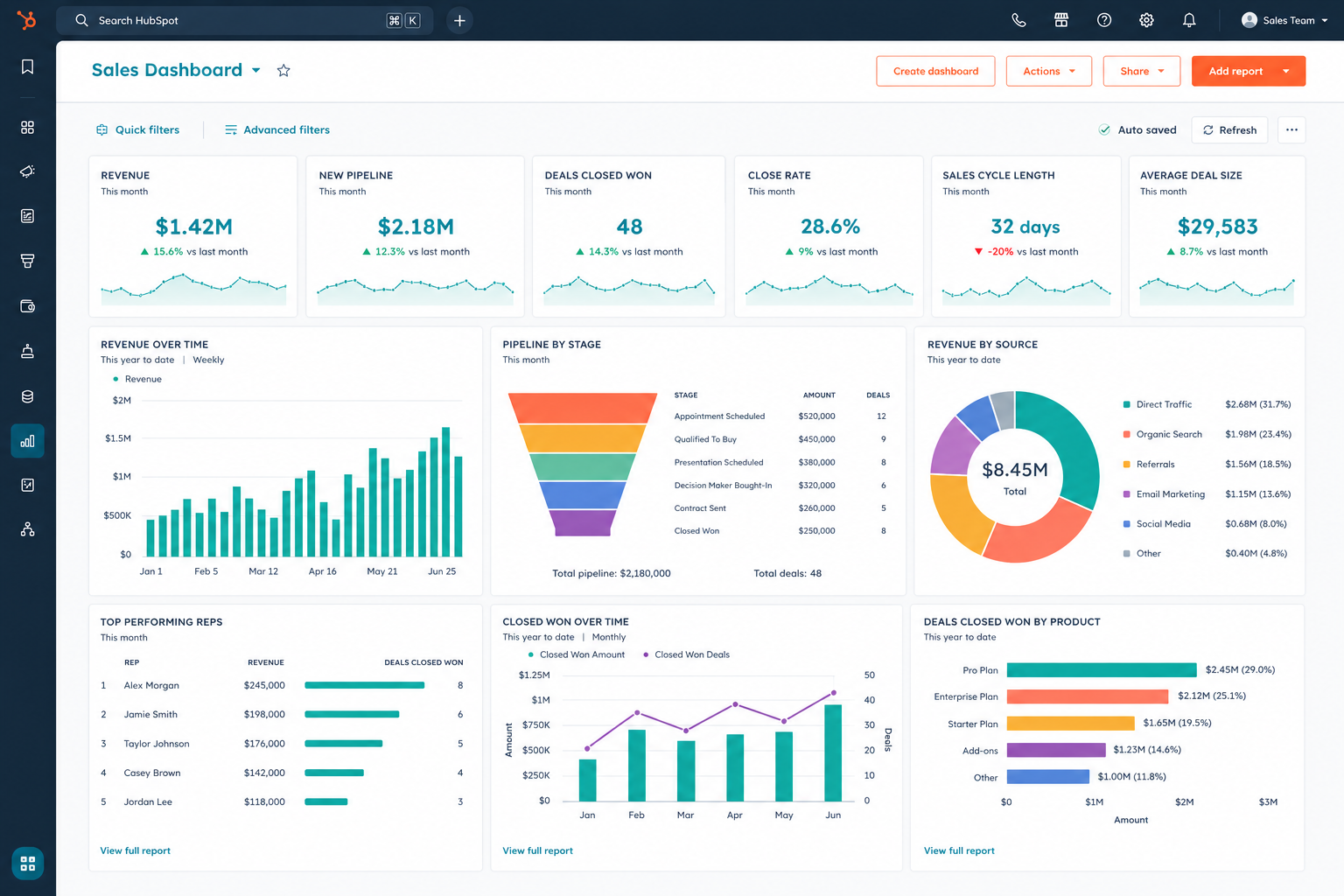Open the Workspaces grid sidebar icon

(27, 128)
